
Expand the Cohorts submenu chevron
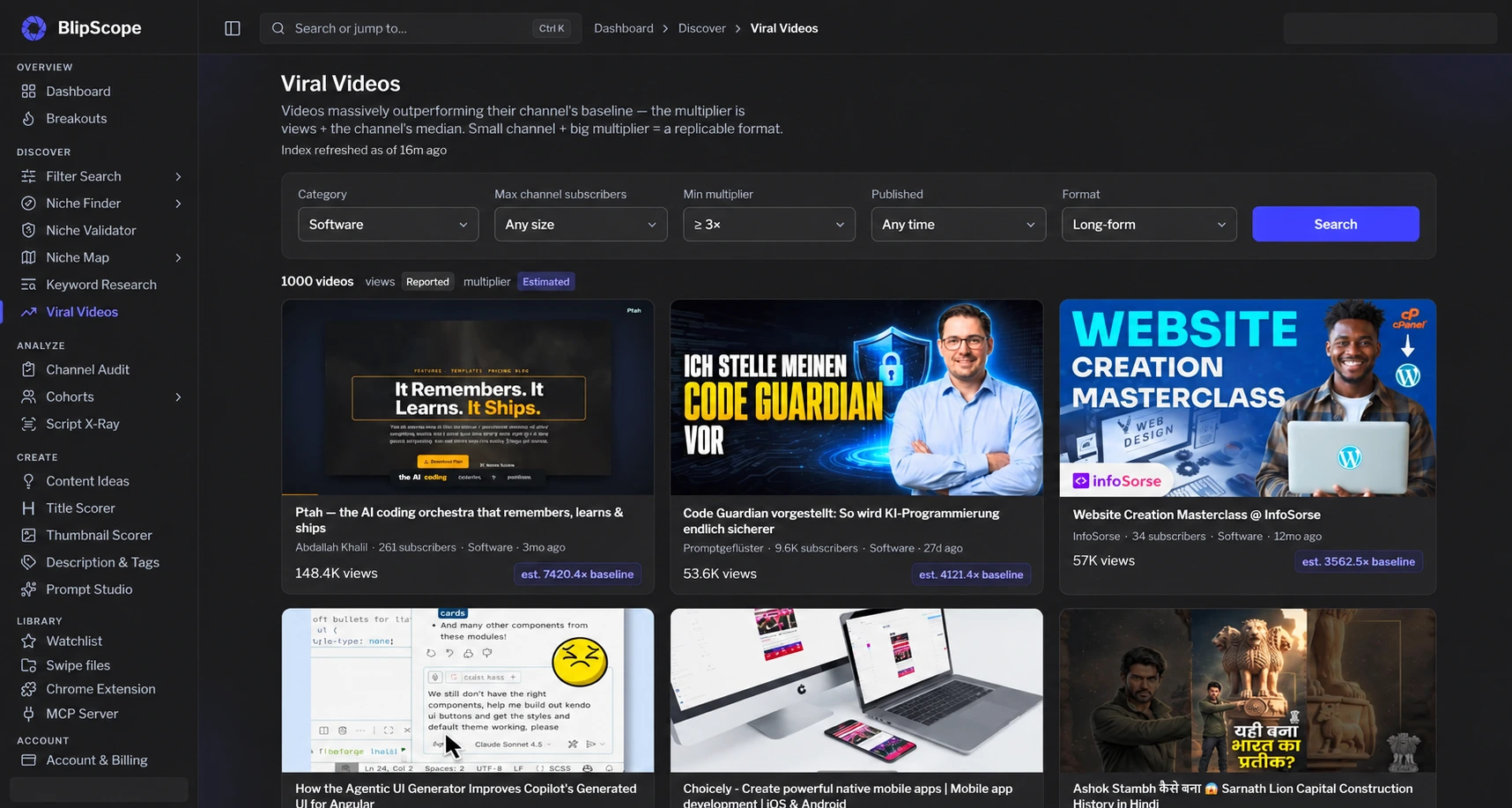click(x=178, y=397)
